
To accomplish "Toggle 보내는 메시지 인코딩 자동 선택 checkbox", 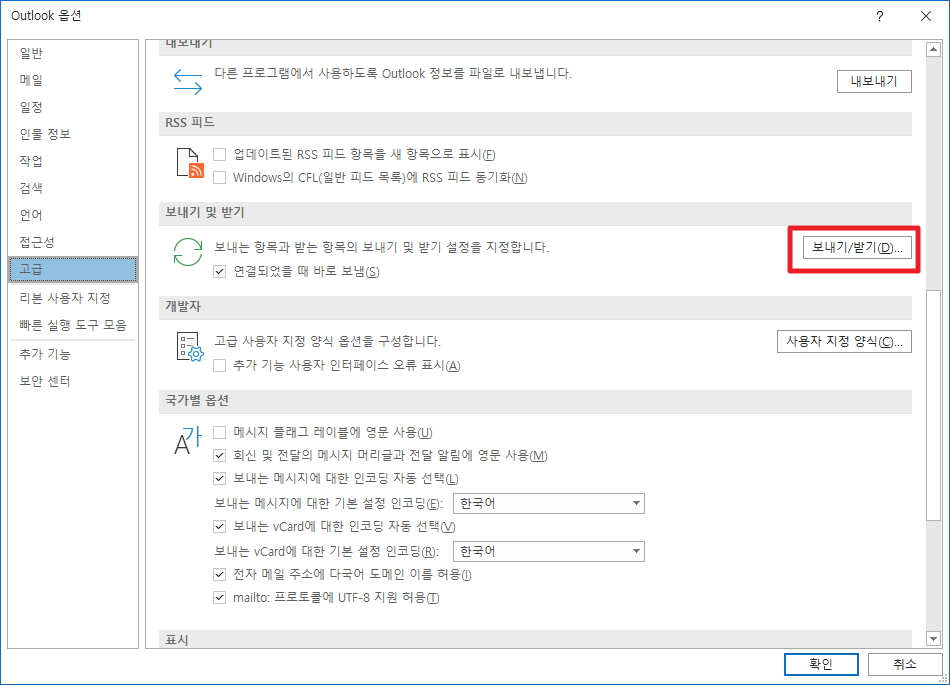I will tap(220, 478).
